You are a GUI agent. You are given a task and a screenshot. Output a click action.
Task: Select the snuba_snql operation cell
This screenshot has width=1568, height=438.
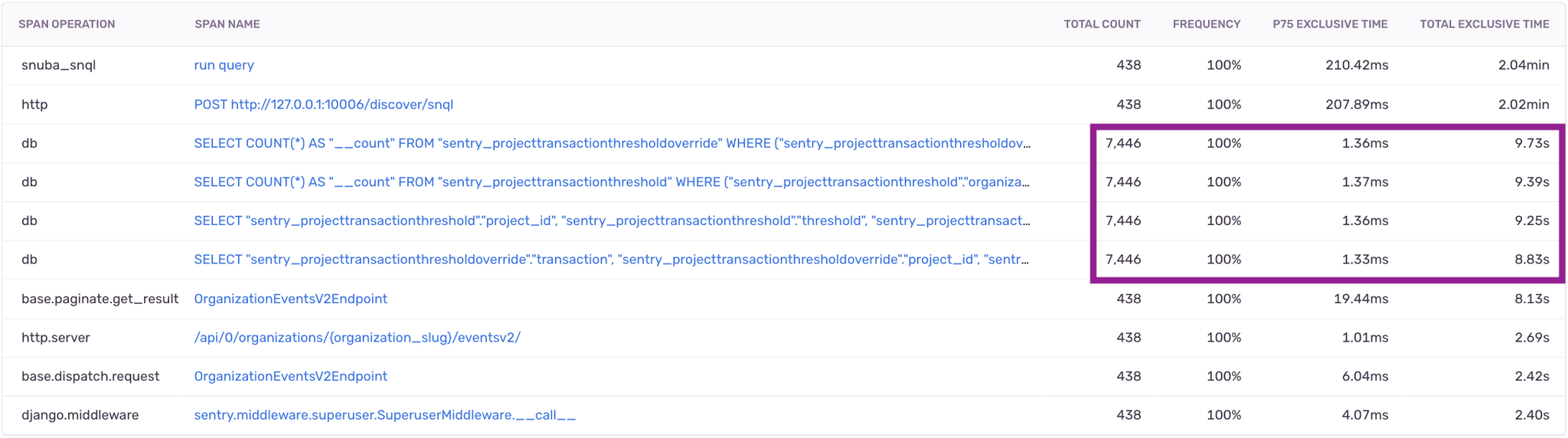[58, 65]
